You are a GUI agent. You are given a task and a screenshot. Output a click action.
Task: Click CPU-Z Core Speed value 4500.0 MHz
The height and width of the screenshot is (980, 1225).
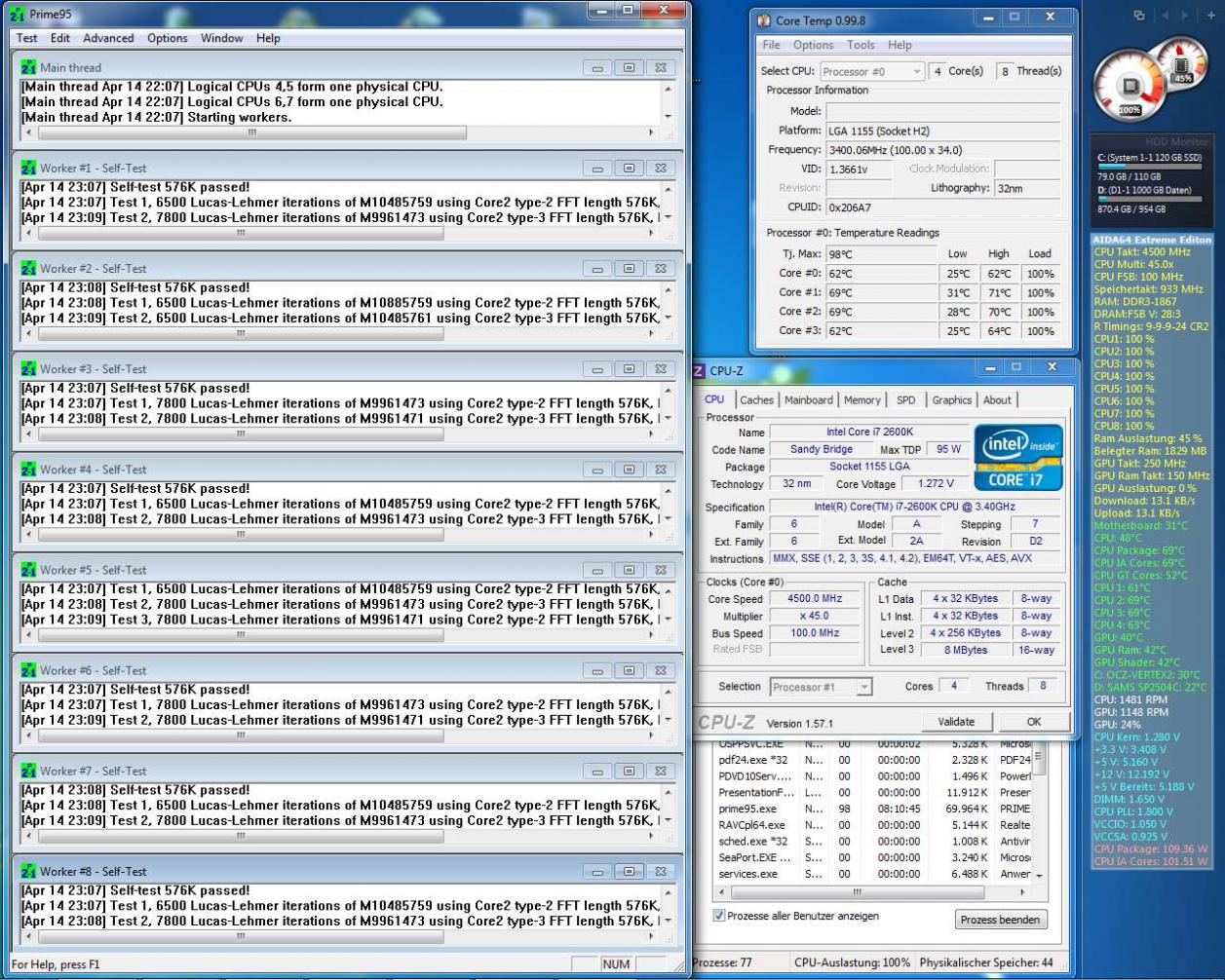pos(815,599)
